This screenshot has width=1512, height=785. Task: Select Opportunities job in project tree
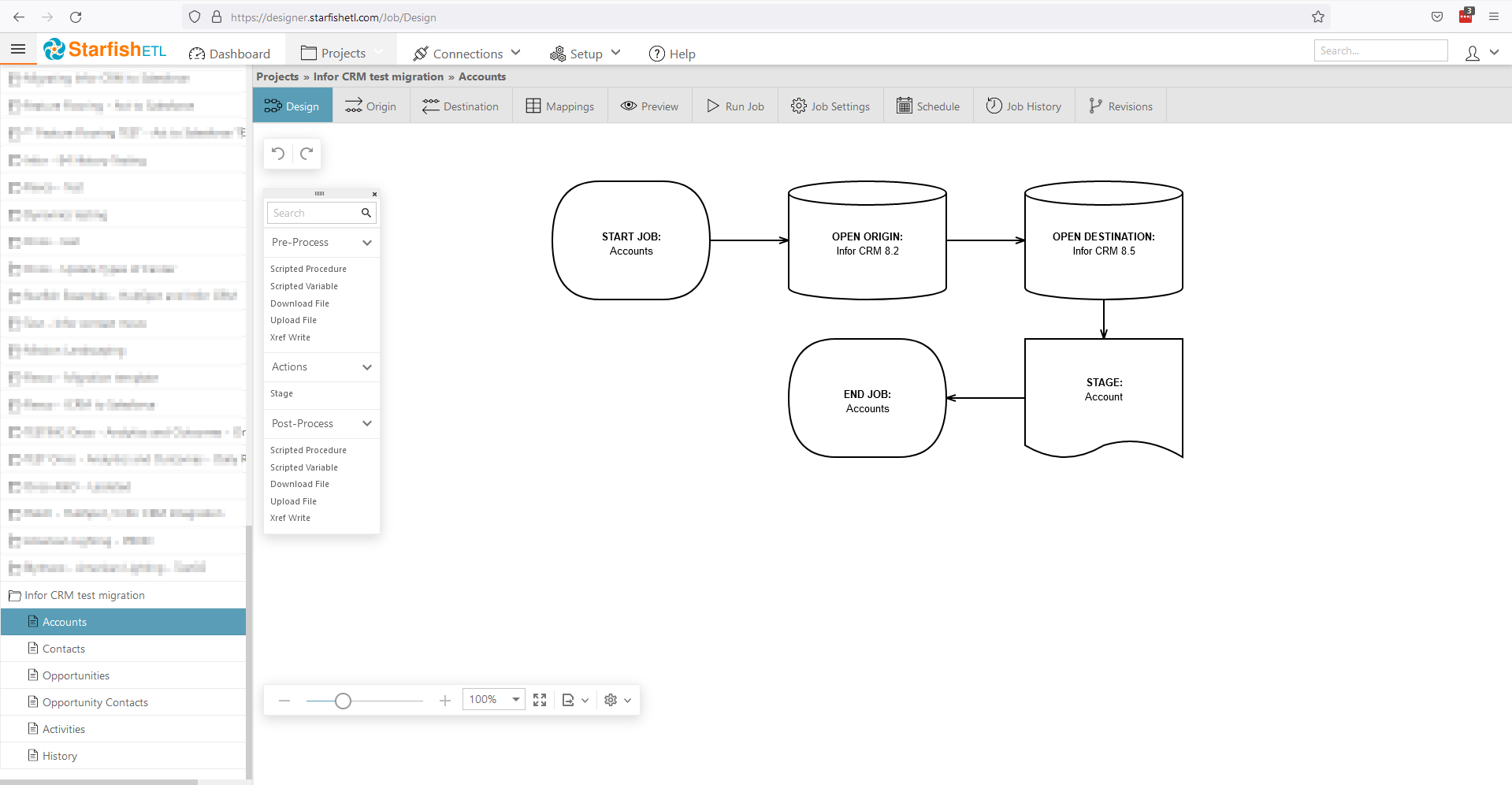76,675
